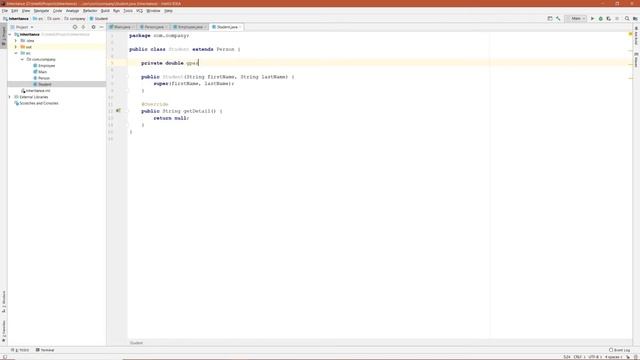Click the Inheritance breadcrumb in navigation bar
Screen dimensions: 640x360
(16, 19)
